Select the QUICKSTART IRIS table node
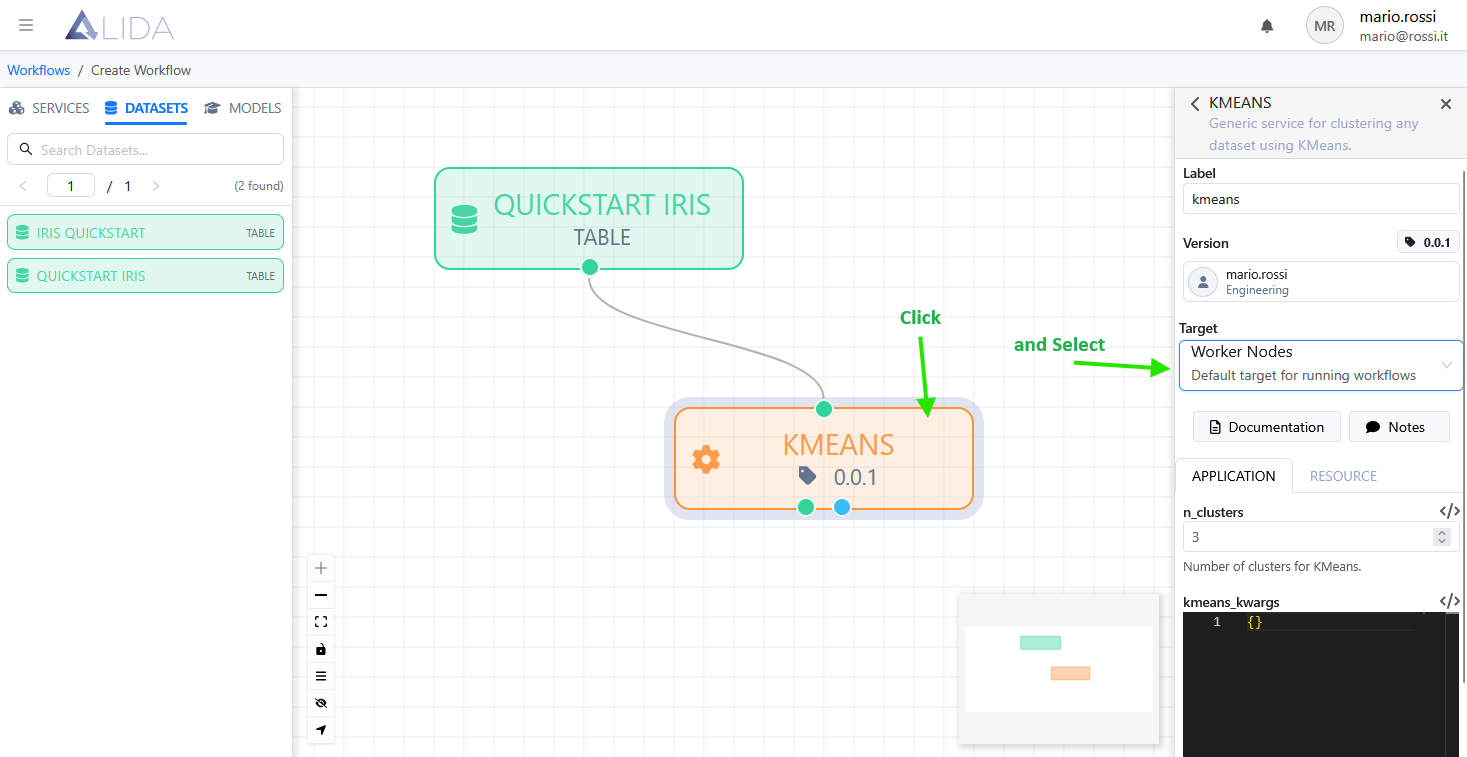The image size is (1467, 757). pyautogui.click(x=589, y=218)
